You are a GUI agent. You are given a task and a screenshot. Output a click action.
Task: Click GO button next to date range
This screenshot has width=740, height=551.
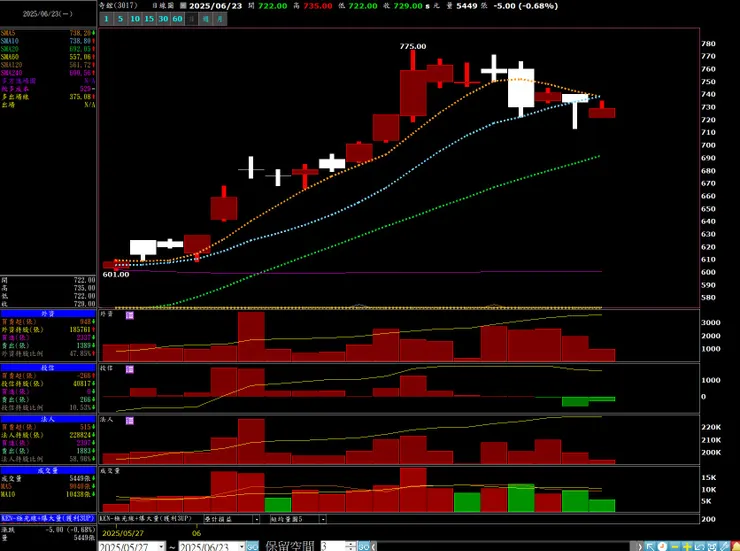(x=252, y=547)
